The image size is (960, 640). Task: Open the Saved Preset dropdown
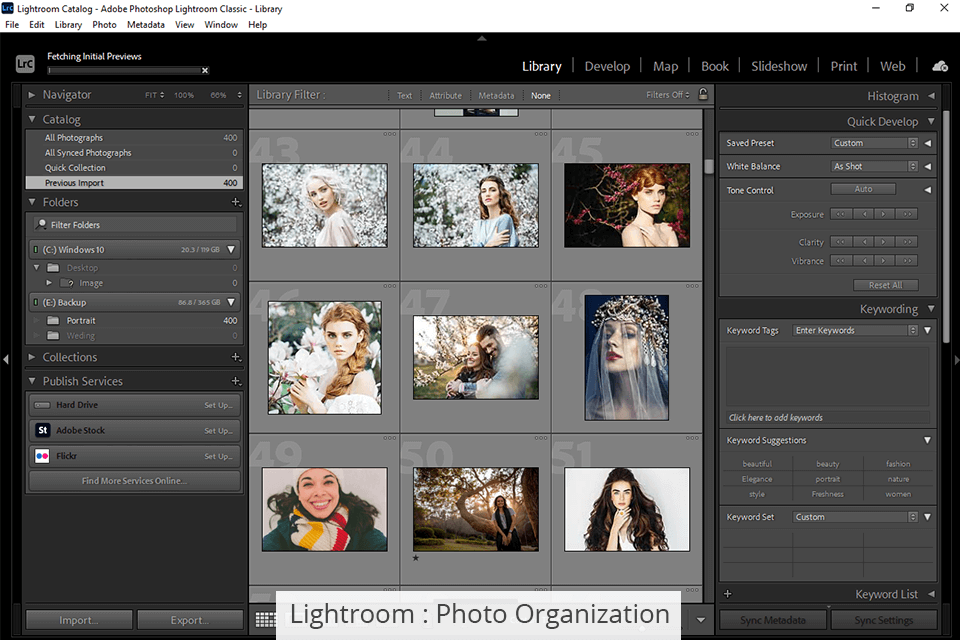tap(874, 143)
